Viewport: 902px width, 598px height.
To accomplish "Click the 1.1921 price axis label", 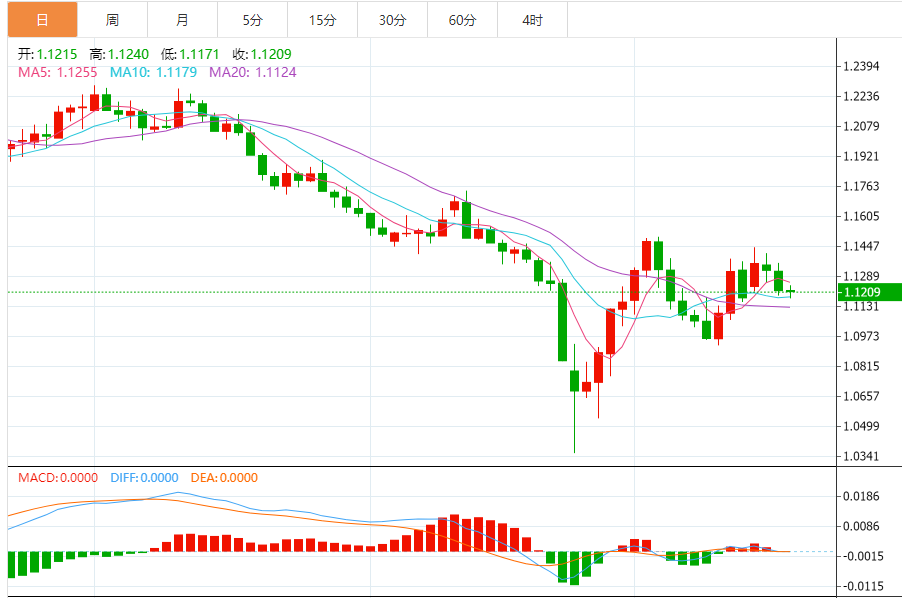I will click(x=861, y=156).
